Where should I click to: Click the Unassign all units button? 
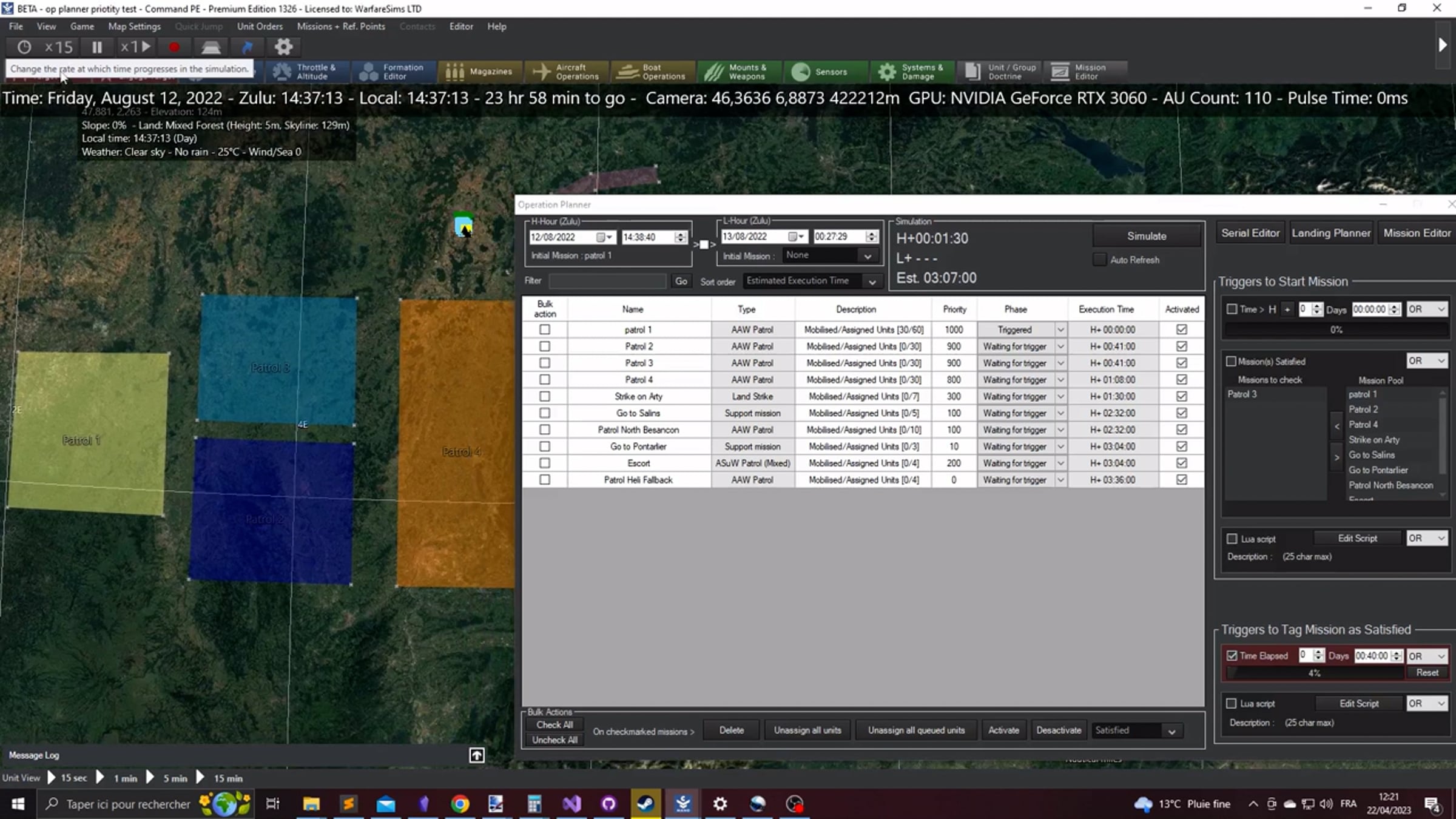[x=807, y=730]
